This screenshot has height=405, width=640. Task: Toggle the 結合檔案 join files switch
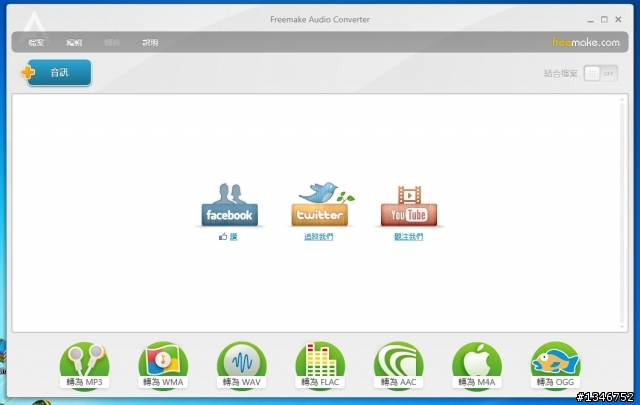[x=600, y=73]
